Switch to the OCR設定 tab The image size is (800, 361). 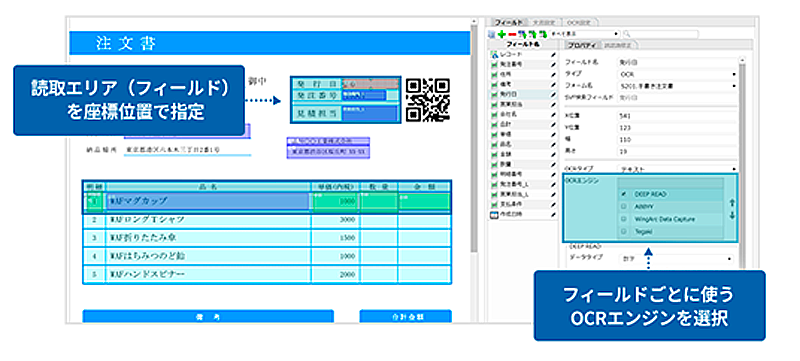[580, 22]
